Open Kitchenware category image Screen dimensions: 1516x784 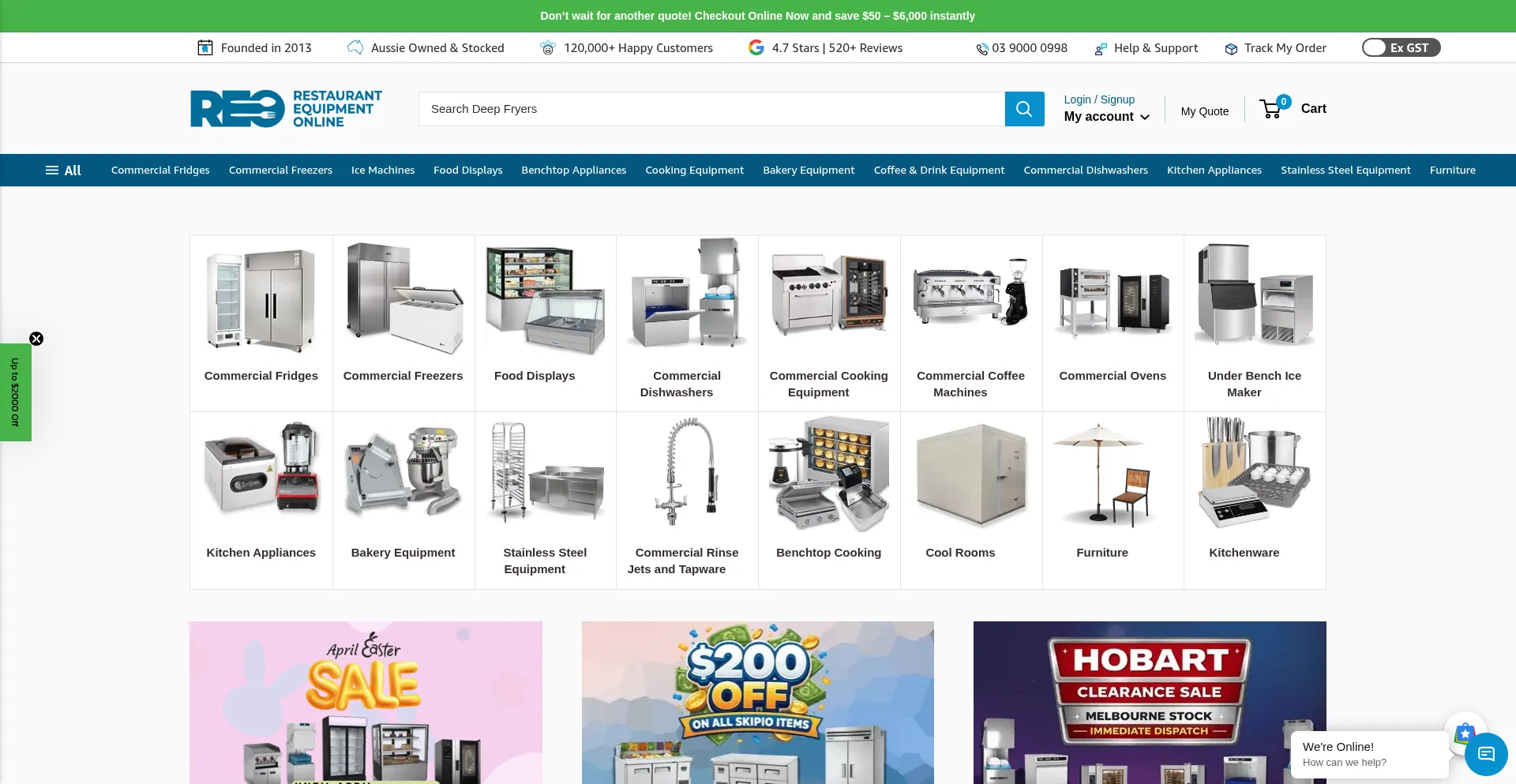coord(1255,472)
